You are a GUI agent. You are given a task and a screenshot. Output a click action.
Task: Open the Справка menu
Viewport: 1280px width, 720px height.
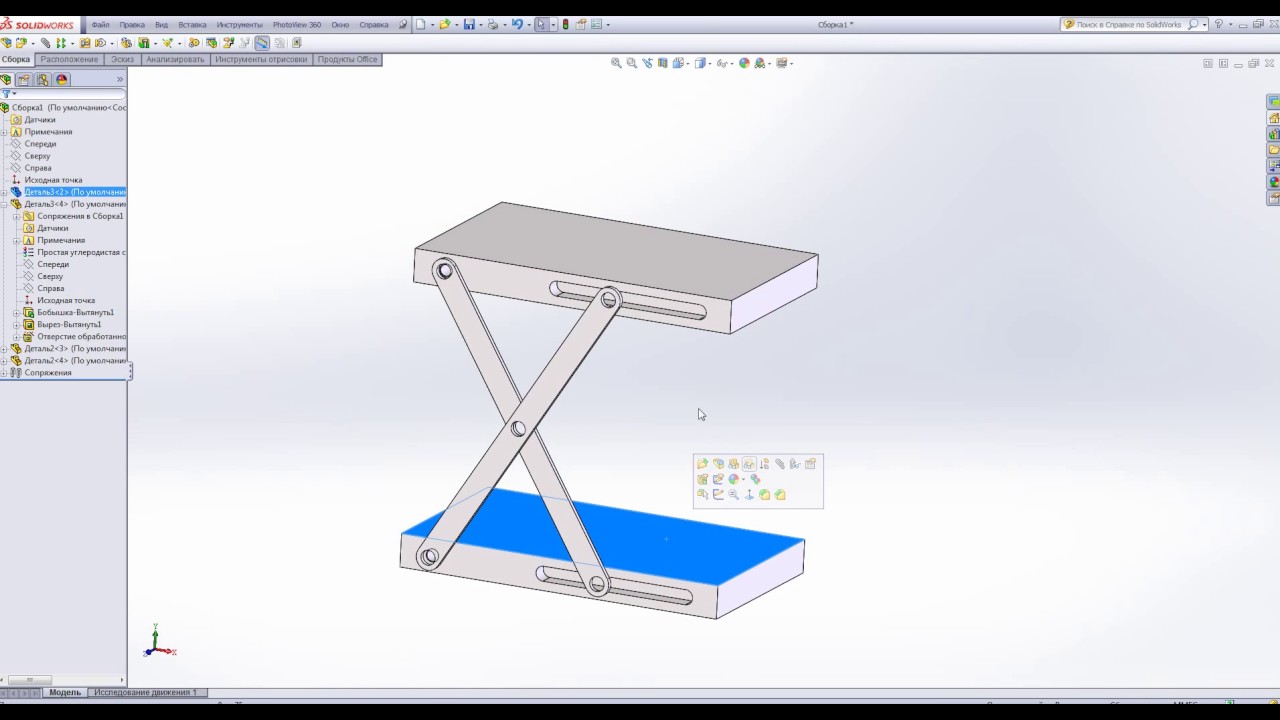374,24
